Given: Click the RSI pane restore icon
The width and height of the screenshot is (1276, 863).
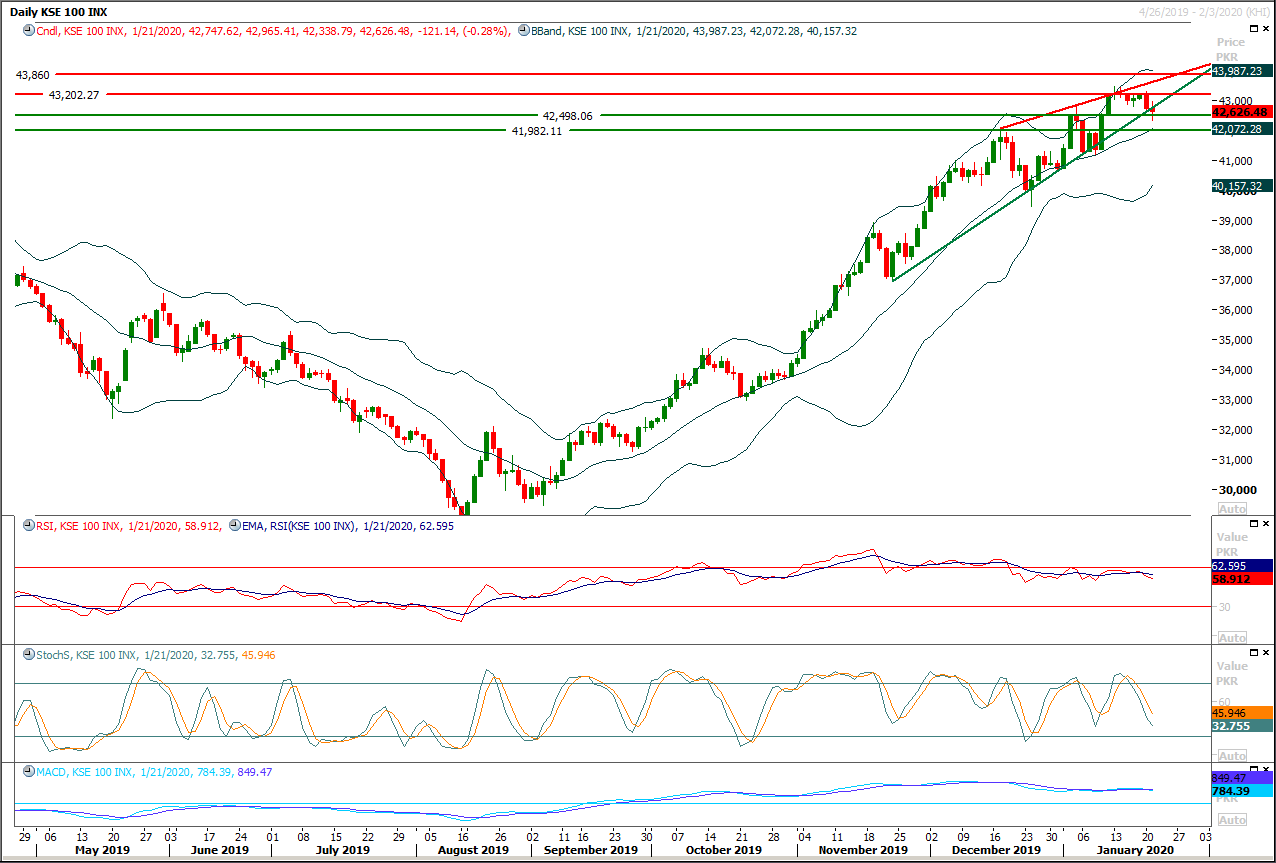Looking at the screenshot, I should tap(1253, 523).
